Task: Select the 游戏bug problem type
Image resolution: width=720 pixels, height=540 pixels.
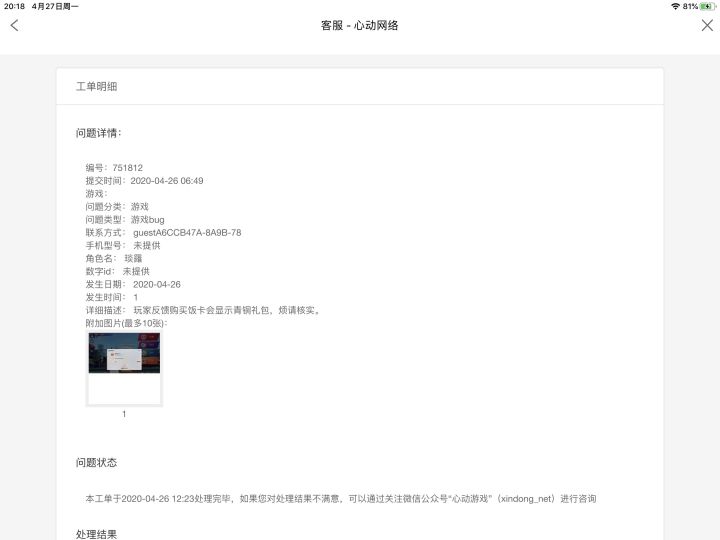Action: click(147, 219)
